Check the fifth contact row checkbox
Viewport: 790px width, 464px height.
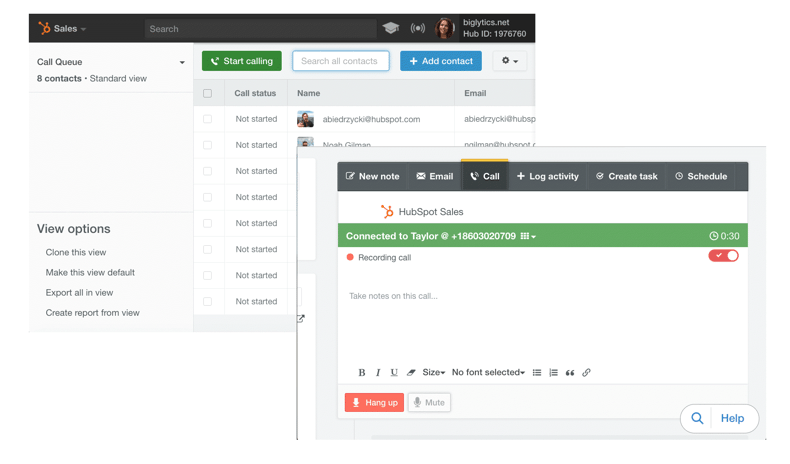pos(208,223)
